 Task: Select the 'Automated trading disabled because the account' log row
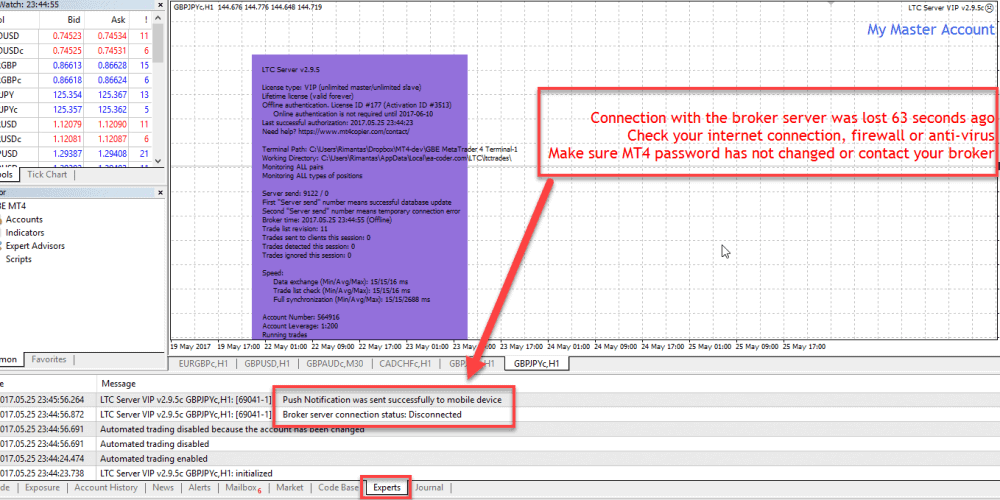[500, 429]
